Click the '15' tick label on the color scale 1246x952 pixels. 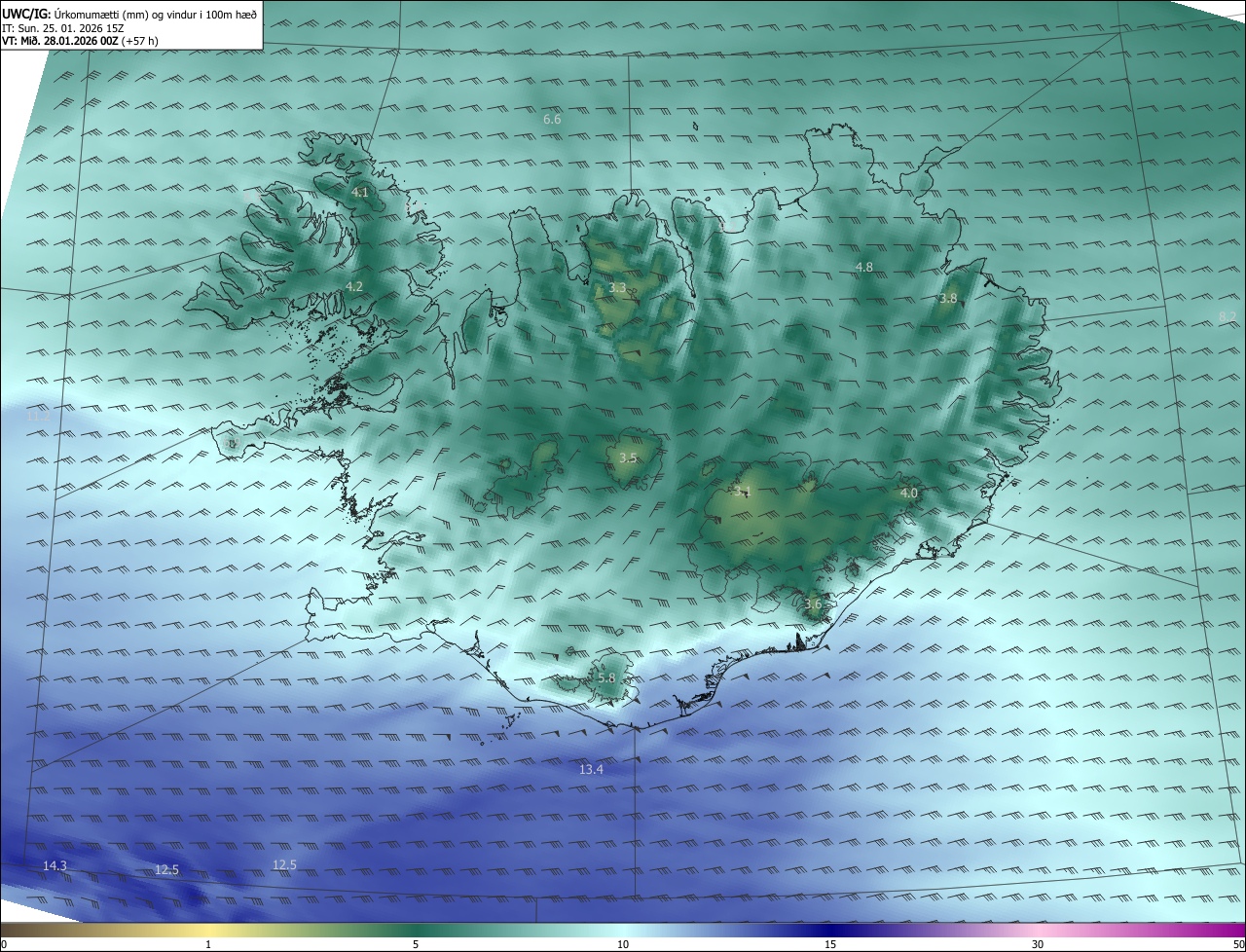(x=830, y=944)
